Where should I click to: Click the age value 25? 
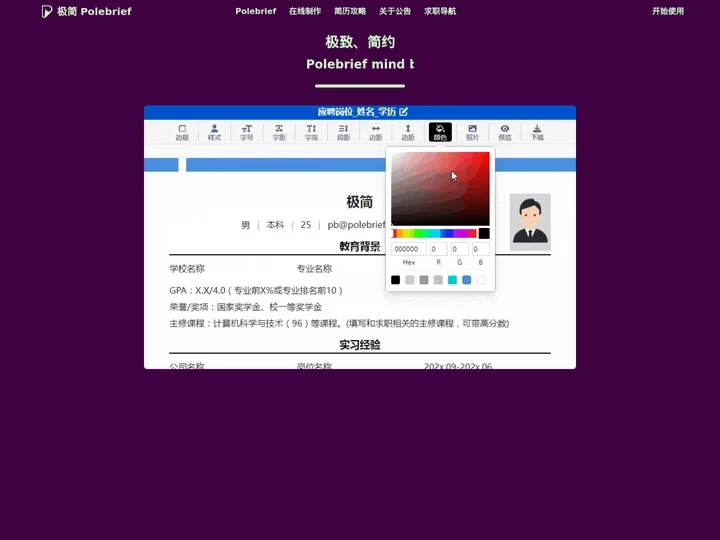click(x=305, y=225)
